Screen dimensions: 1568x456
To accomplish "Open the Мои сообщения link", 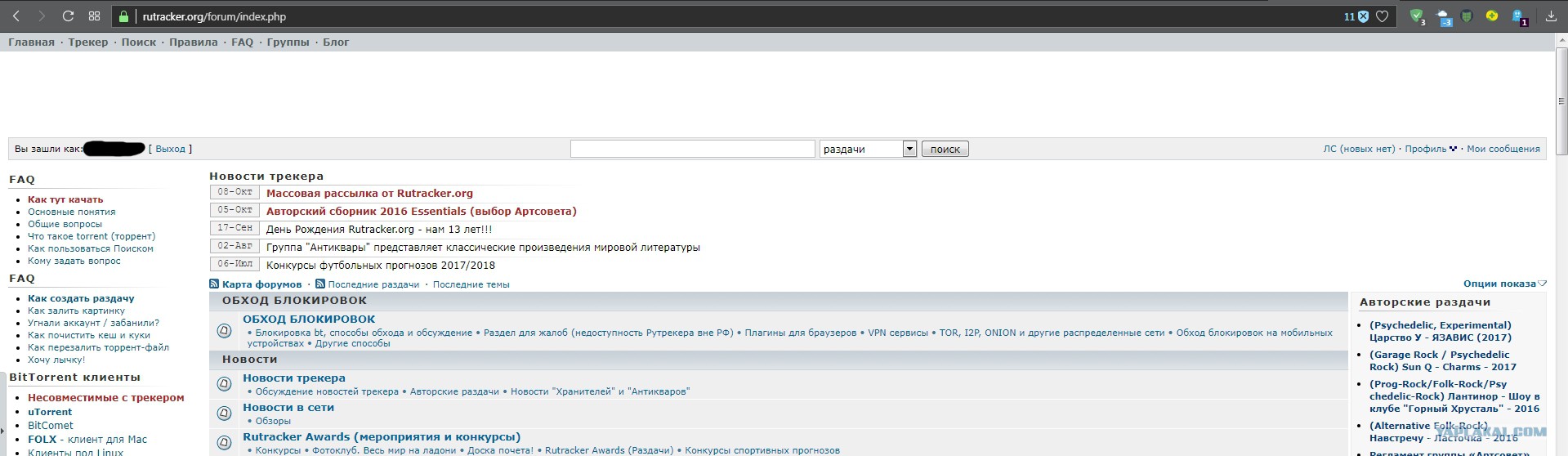I will coord(1503,149).
